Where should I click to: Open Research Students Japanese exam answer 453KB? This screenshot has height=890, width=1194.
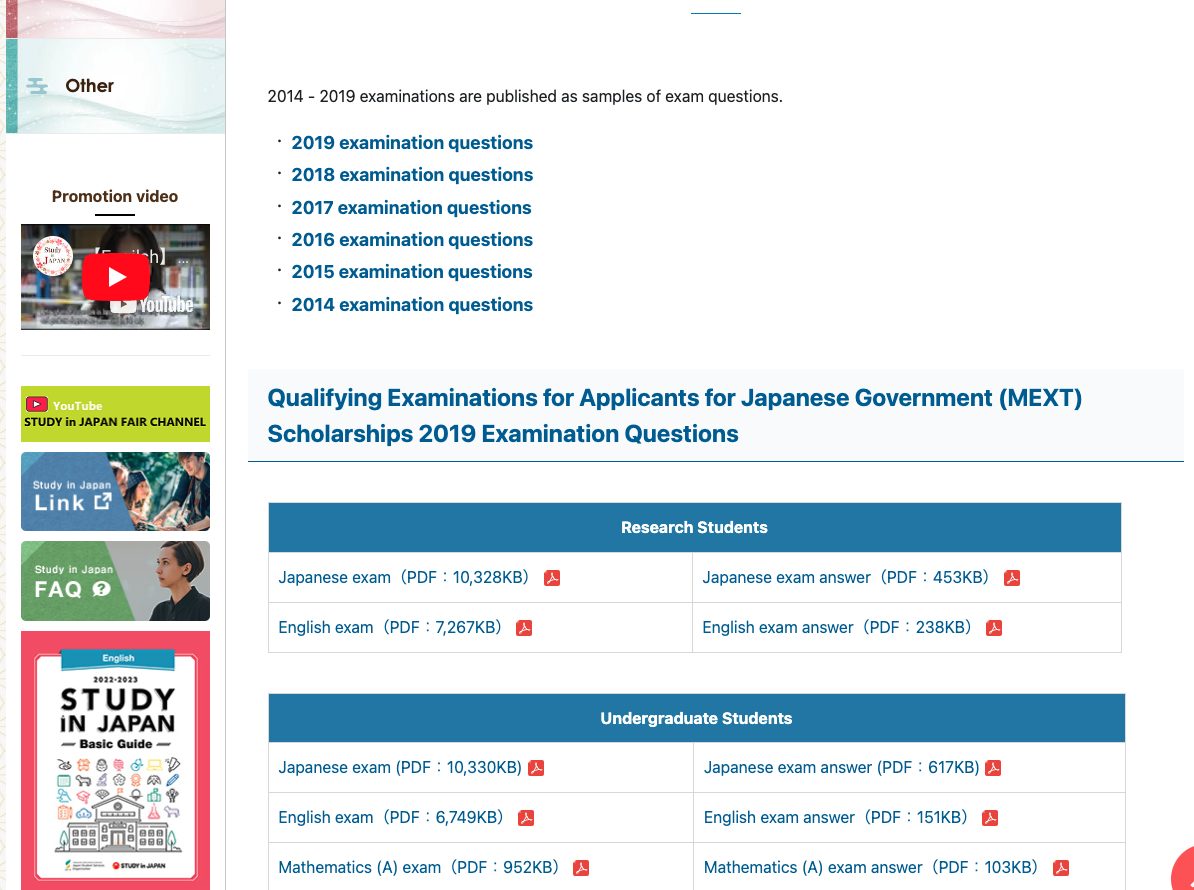[845, 577]
